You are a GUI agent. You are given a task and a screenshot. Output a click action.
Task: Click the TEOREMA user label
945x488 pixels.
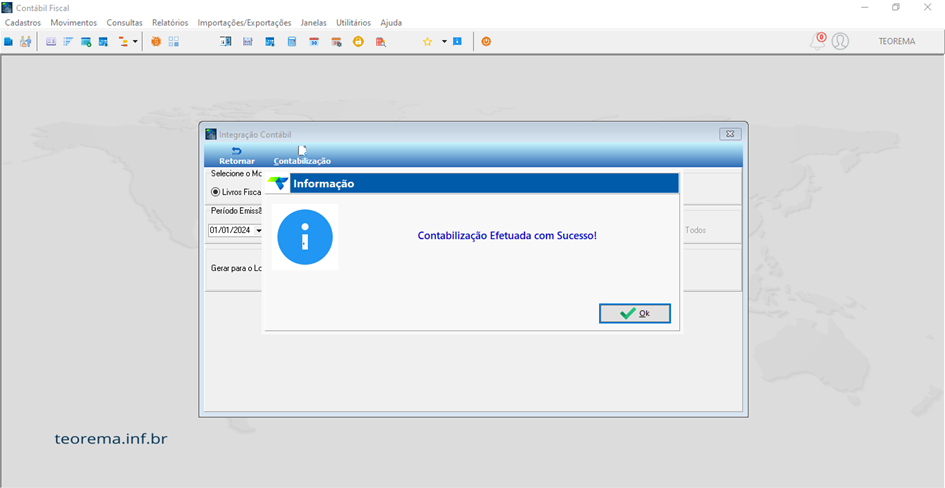[897, 42]
